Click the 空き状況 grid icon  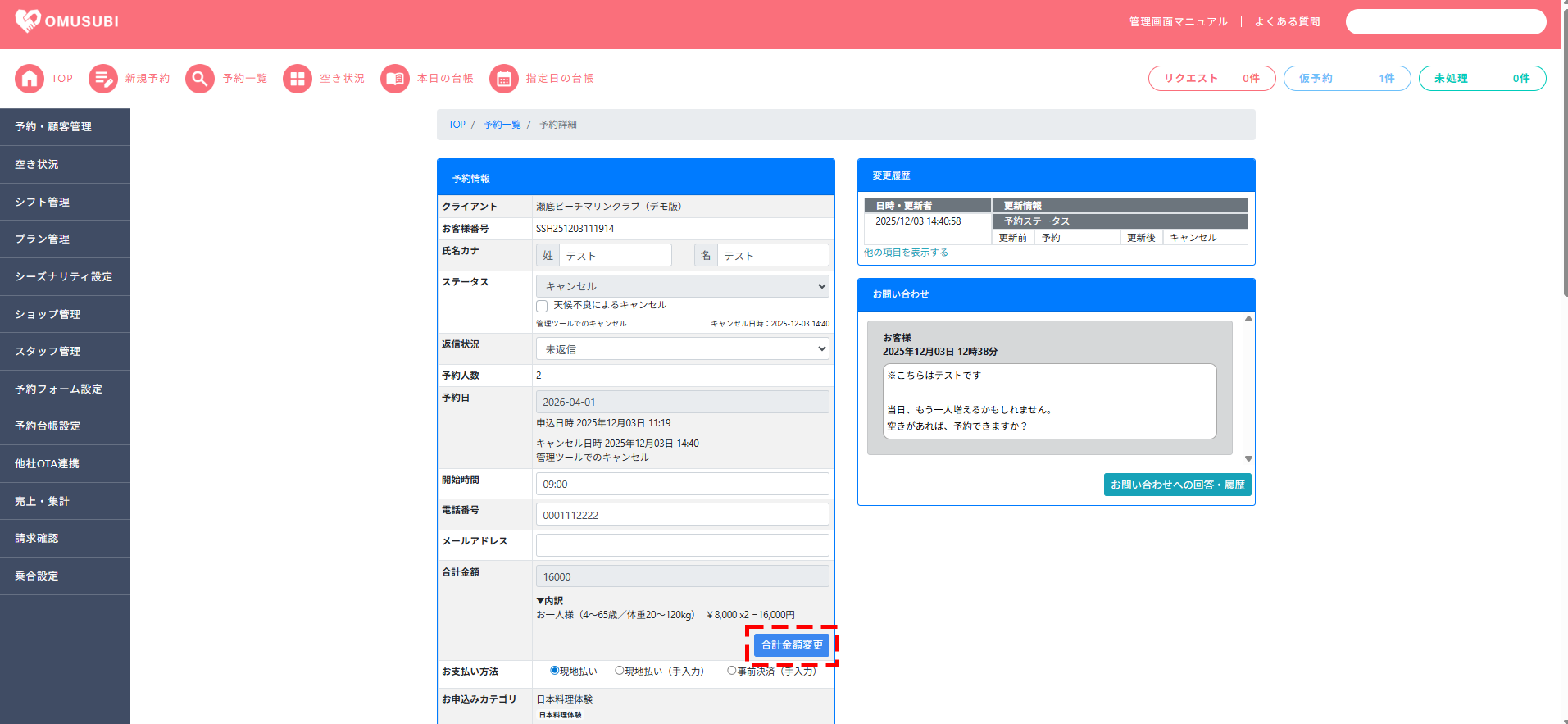(298, 79)
